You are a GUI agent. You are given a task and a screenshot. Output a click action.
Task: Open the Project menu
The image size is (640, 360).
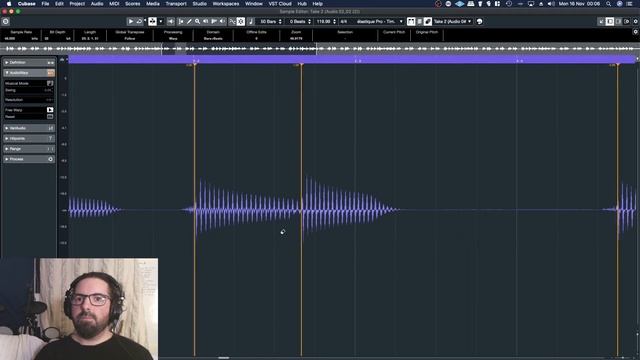77,4
